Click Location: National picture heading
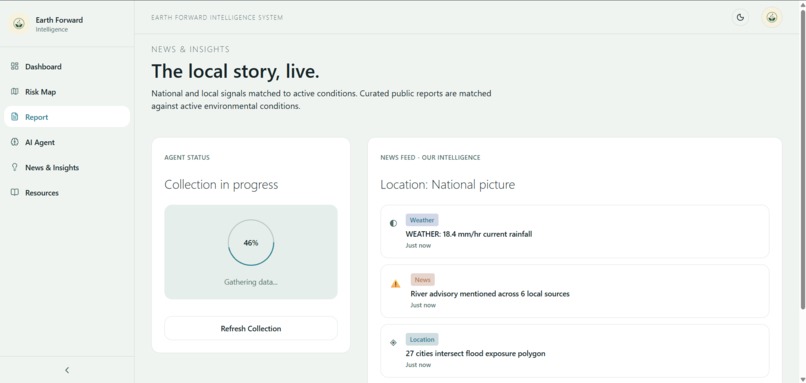The image size is (806, 383). coord(447,185)
